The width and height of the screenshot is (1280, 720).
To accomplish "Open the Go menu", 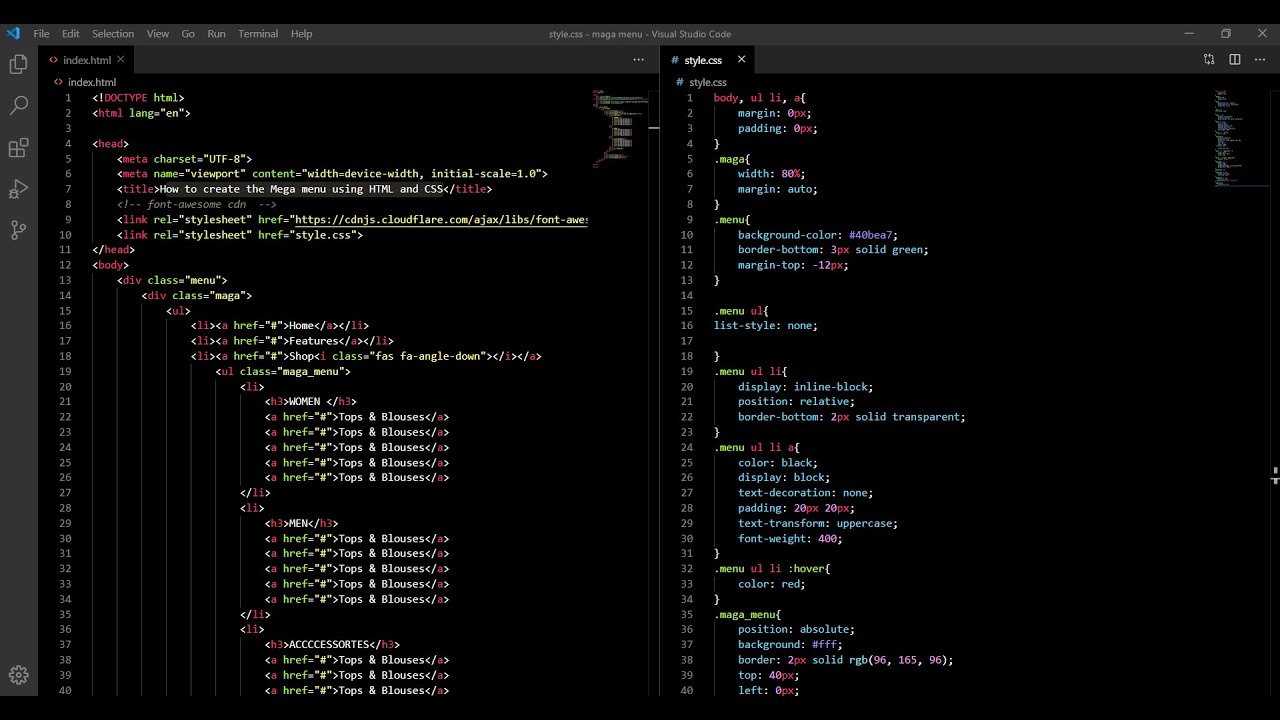I will (x=188, y=33).
